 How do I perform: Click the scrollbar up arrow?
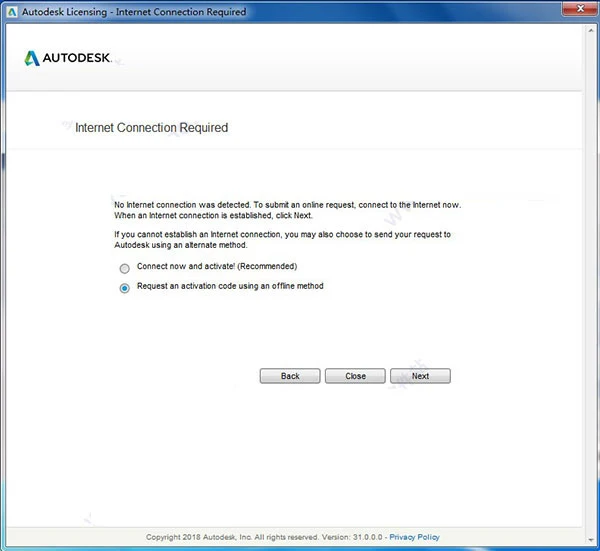[591, 30]
